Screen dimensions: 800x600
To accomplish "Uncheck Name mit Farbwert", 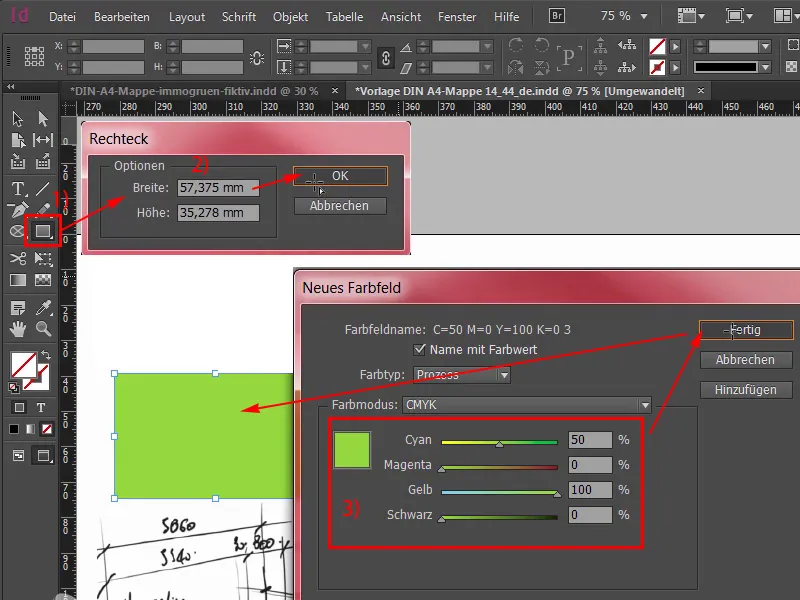I will click(x=419, y=349).
